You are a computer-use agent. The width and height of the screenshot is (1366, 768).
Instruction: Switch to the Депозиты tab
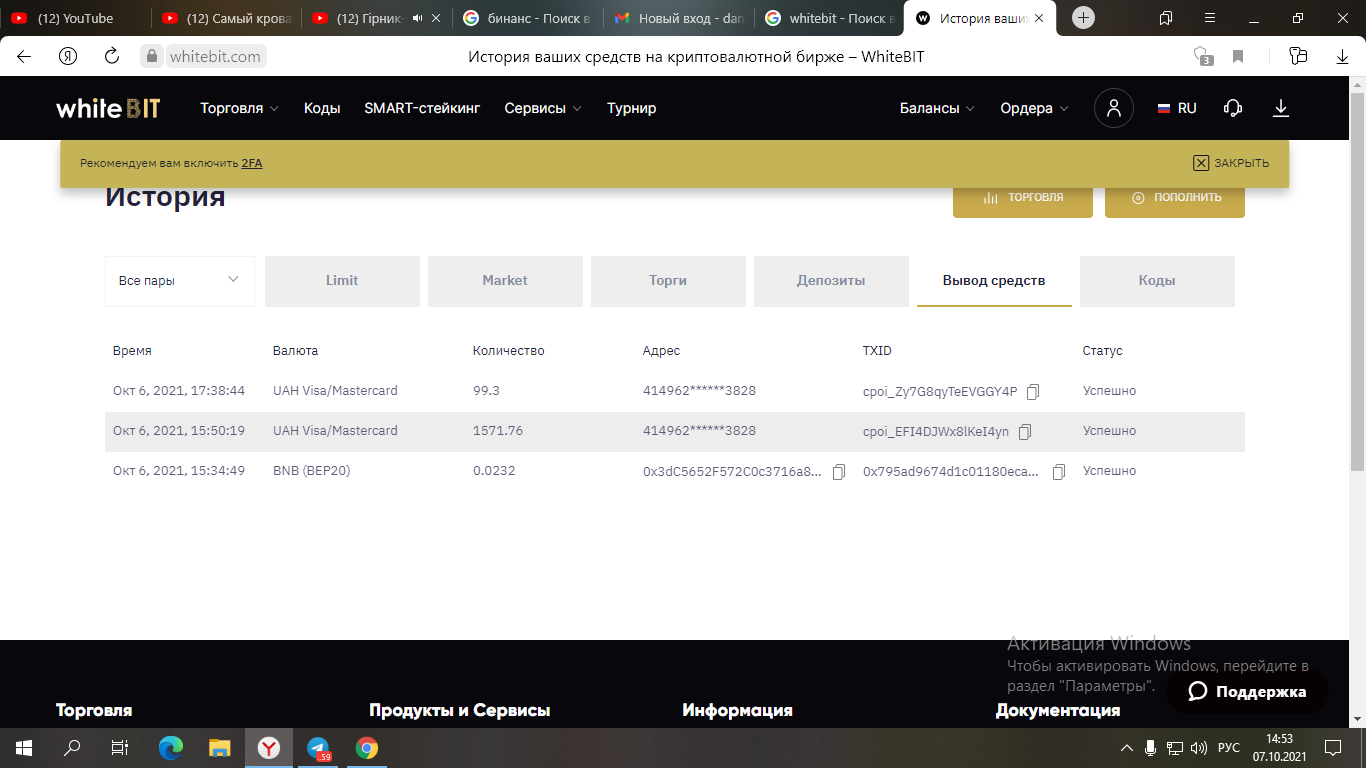pos(831,281)
